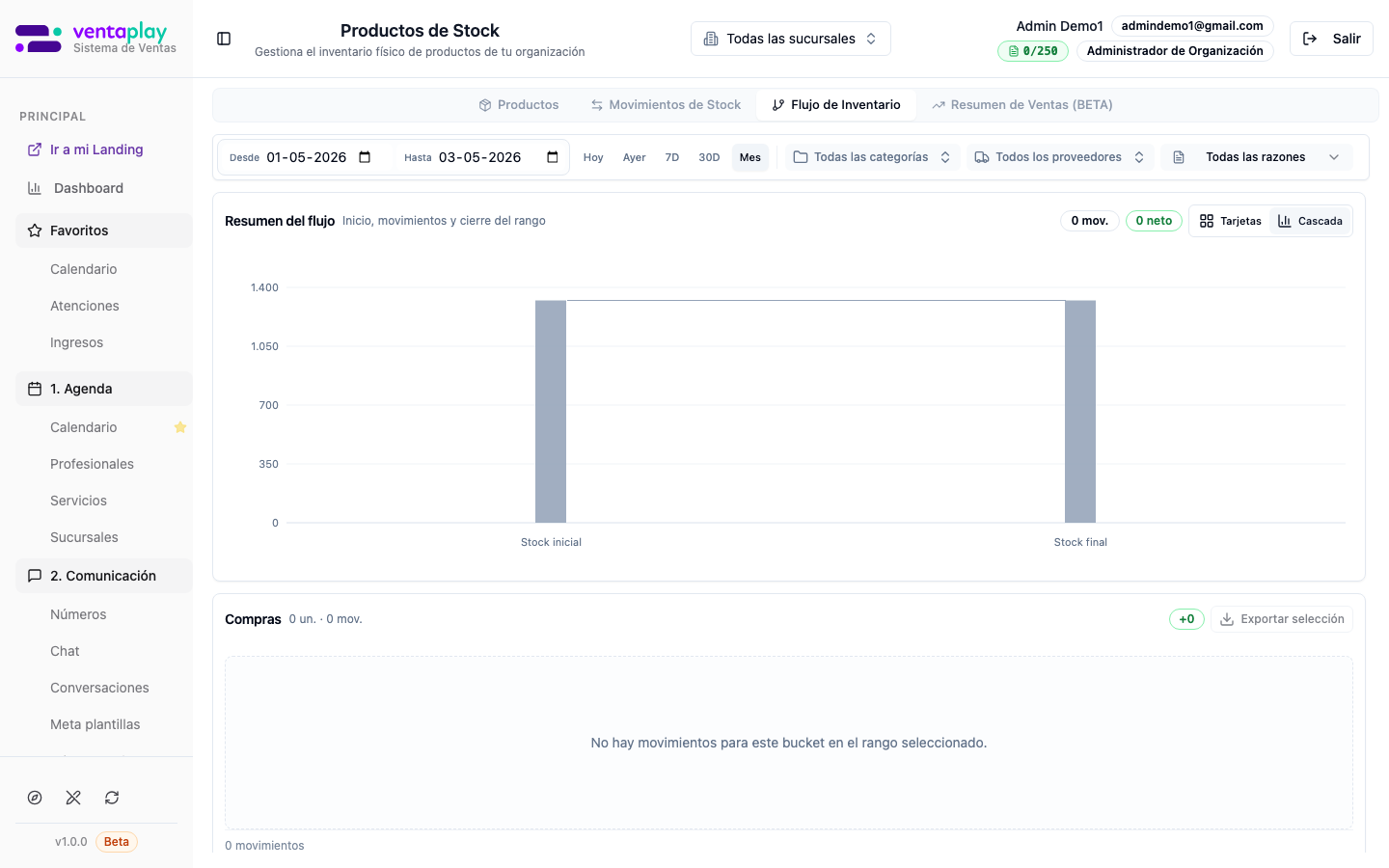Switch to the Productos tab
Image resolution: width=1389 pixels, height=868 pixels.
point(519,105)
